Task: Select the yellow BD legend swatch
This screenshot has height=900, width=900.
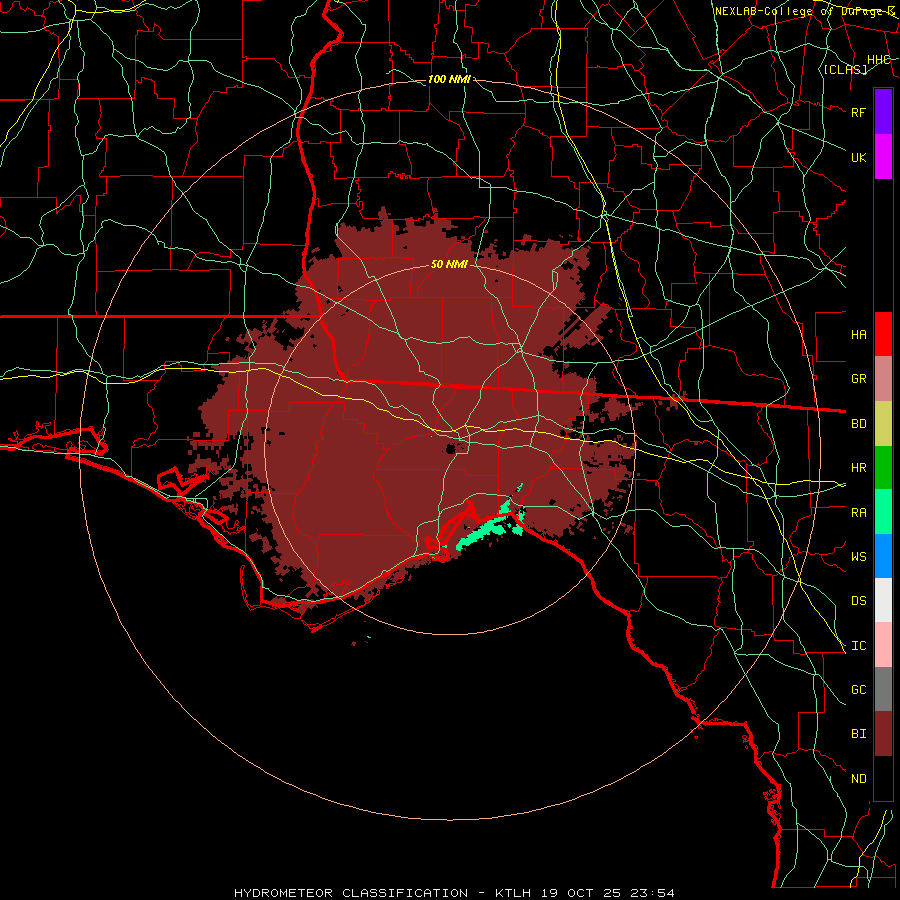Action: tap(883, 424)
